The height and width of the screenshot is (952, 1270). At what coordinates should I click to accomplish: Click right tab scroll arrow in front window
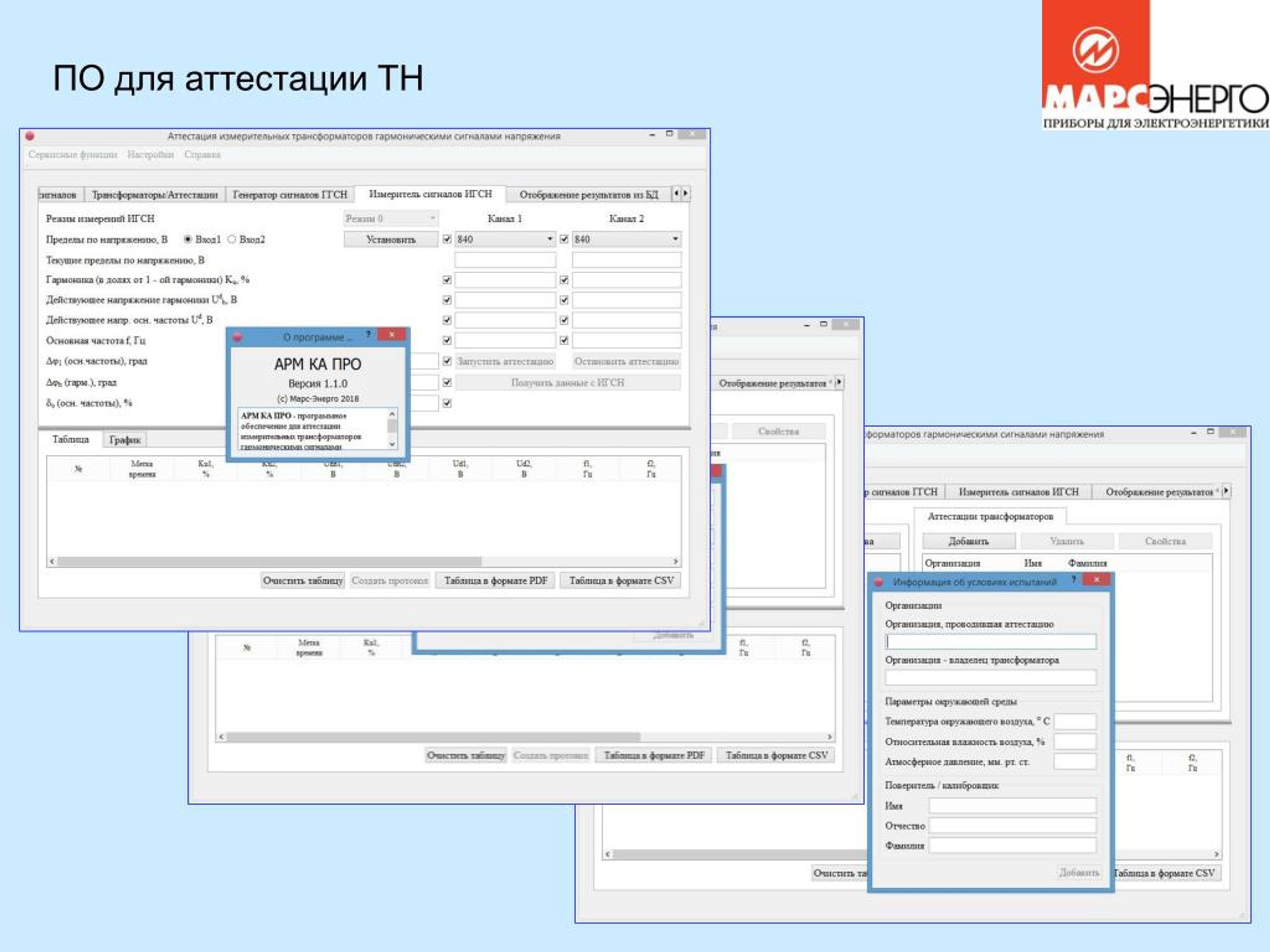[x=686, y=193]
